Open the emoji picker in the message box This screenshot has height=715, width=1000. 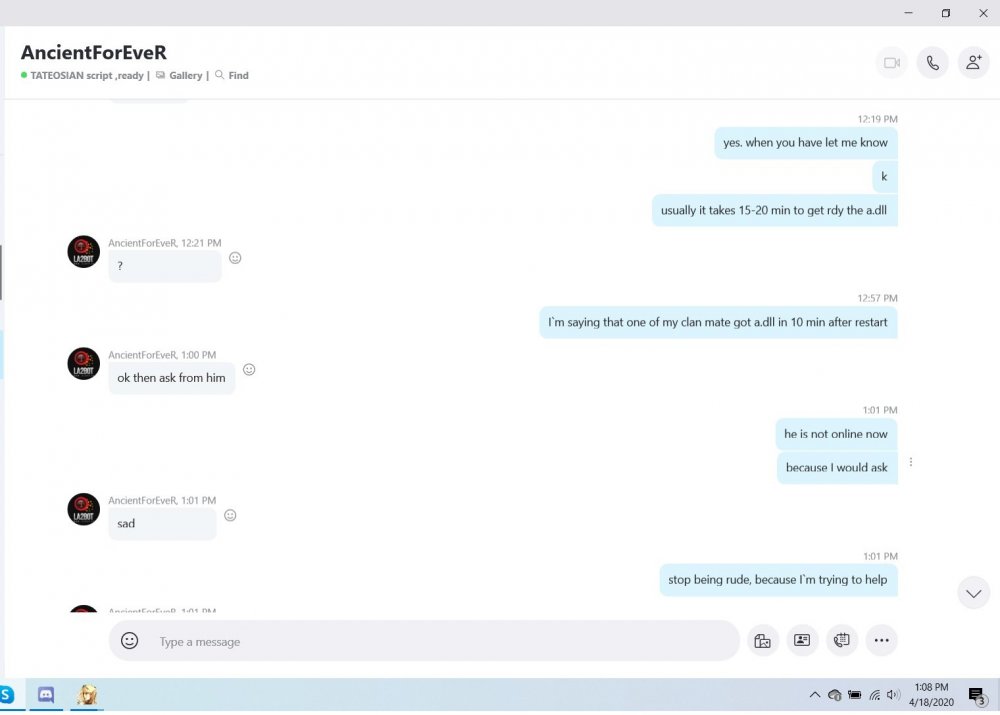130,641
